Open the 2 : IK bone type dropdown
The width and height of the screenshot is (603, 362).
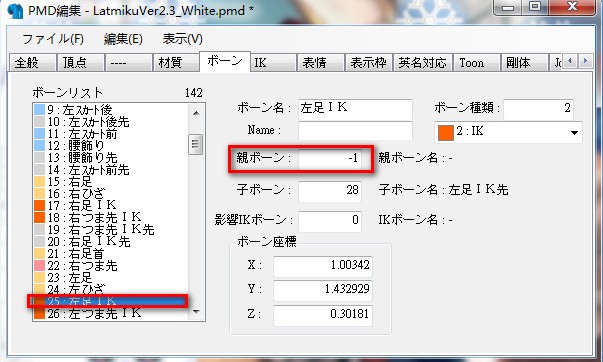pos(508,132)
